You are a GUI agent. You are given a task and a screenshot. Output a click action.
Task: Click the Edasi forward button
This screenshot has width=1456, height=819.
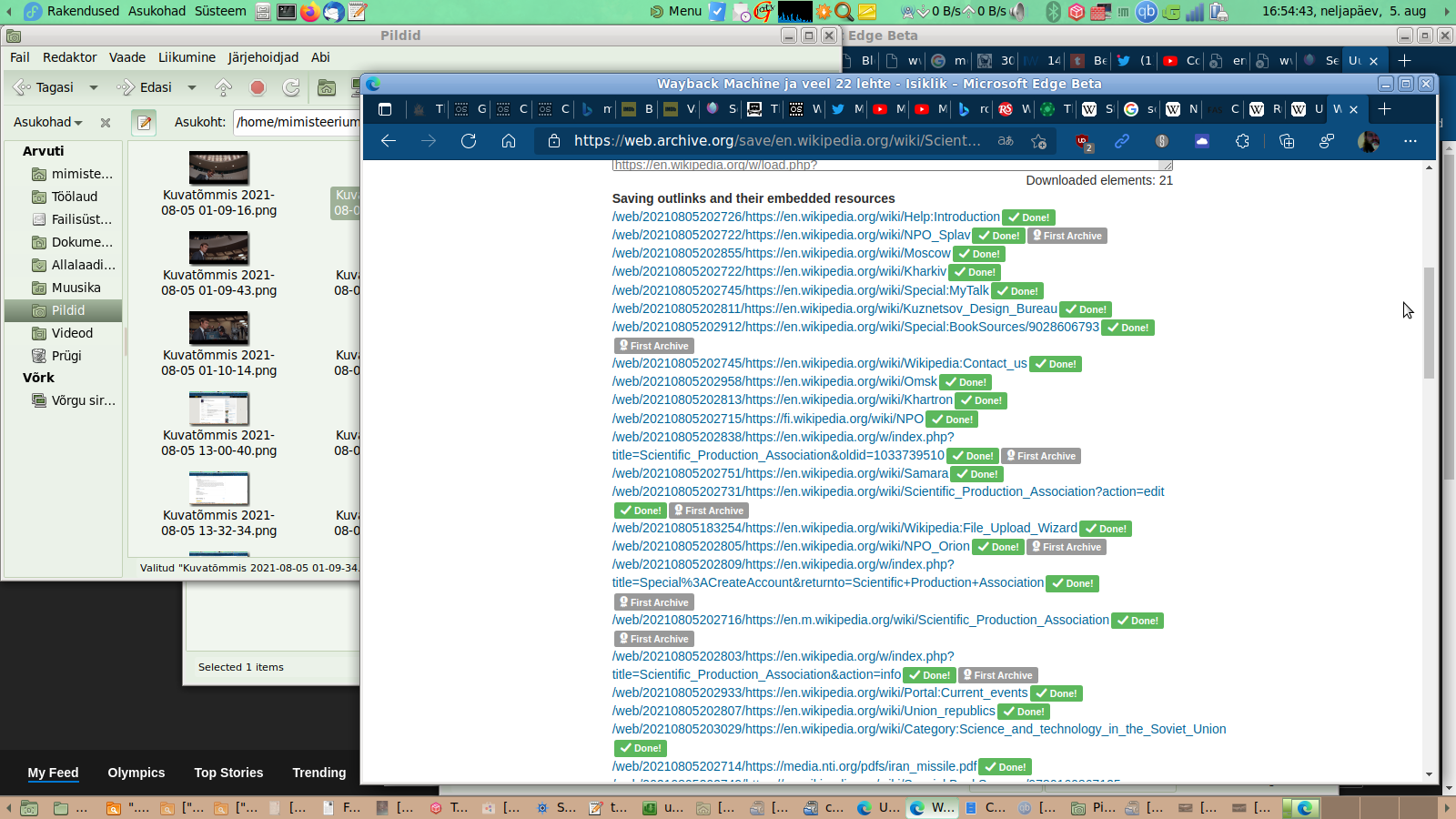145,87
